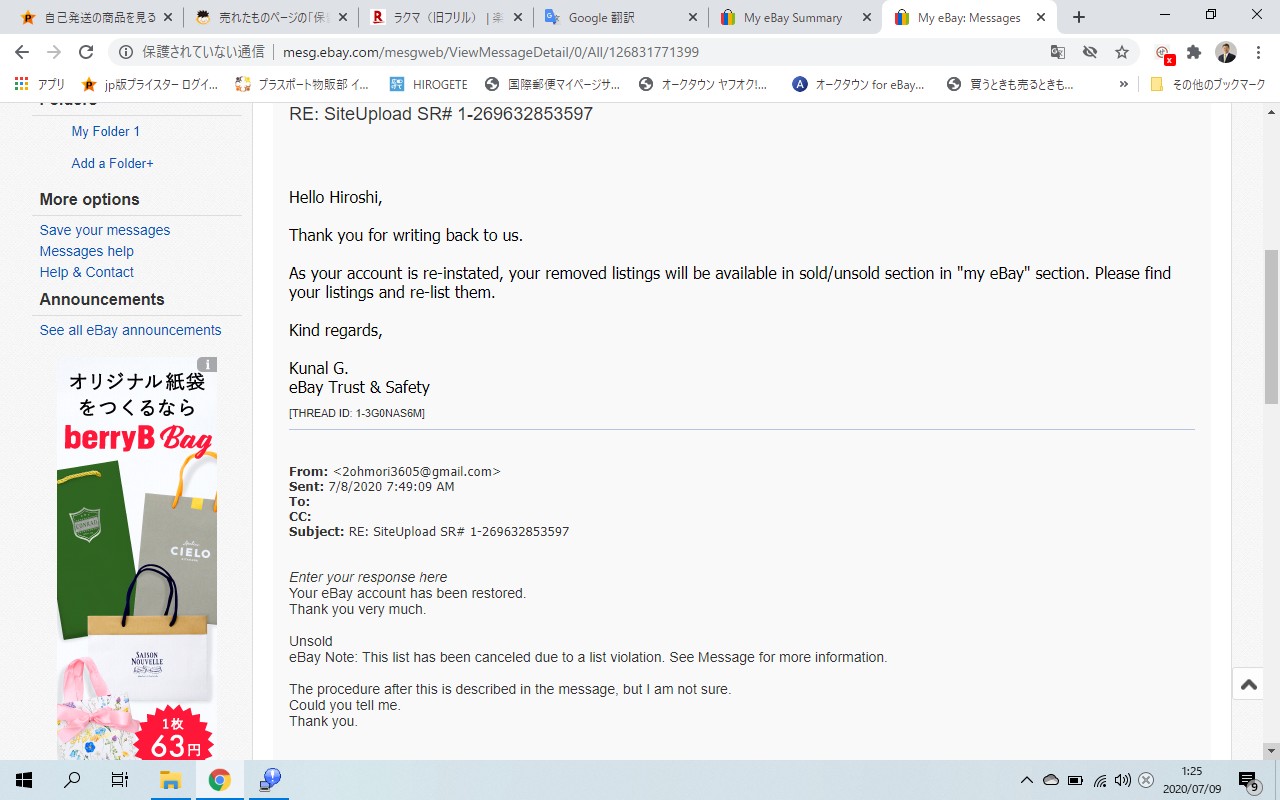The image size is (1280, 800).
Task: Click Add a Folder+ link
Action: coord(113,163)
